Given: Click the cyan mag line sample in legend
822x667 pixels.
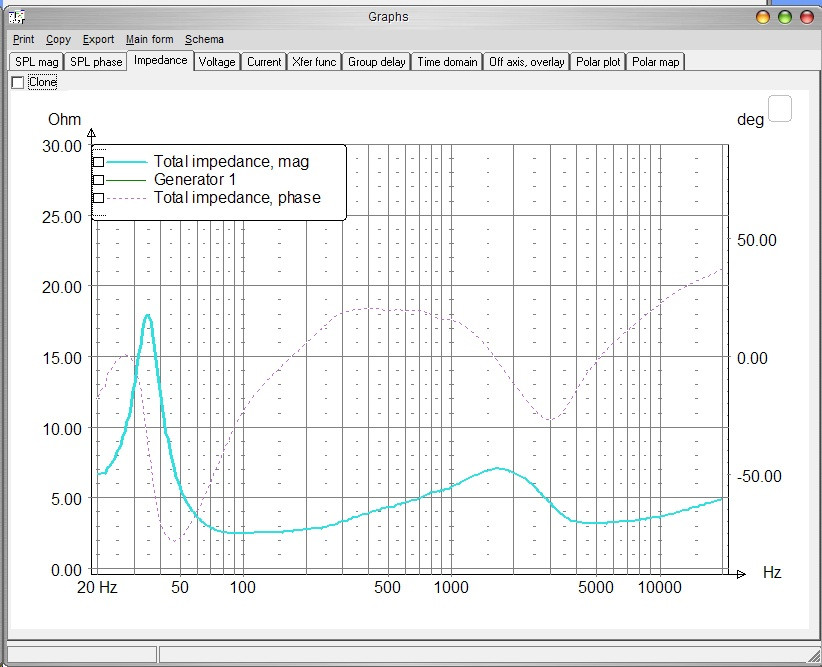Looking at the screenshot, I should click(x=126, y=162).
